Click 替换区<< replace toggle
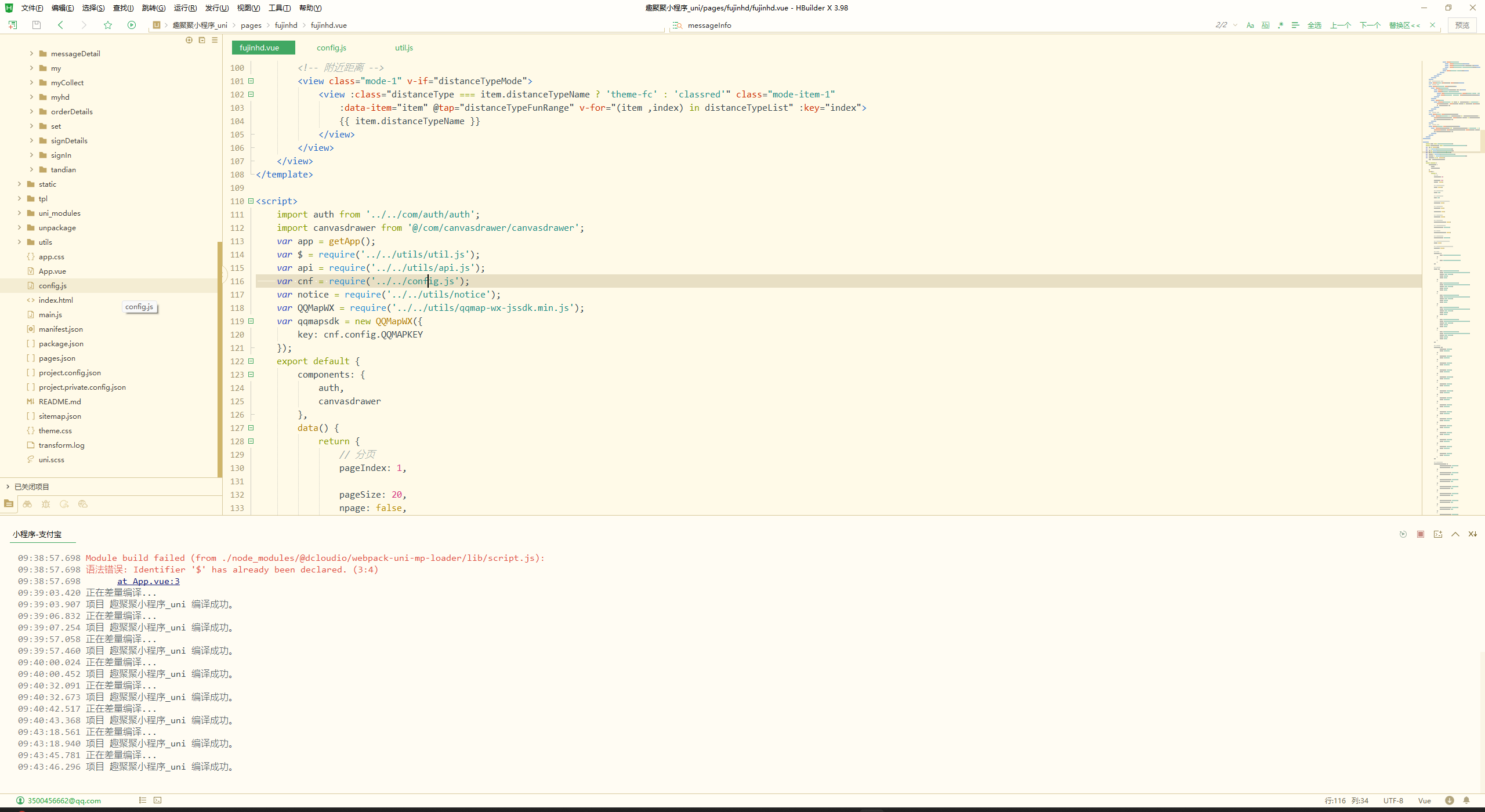Viewport: 1485px width, 812px height. click(x=1404, y=25)
